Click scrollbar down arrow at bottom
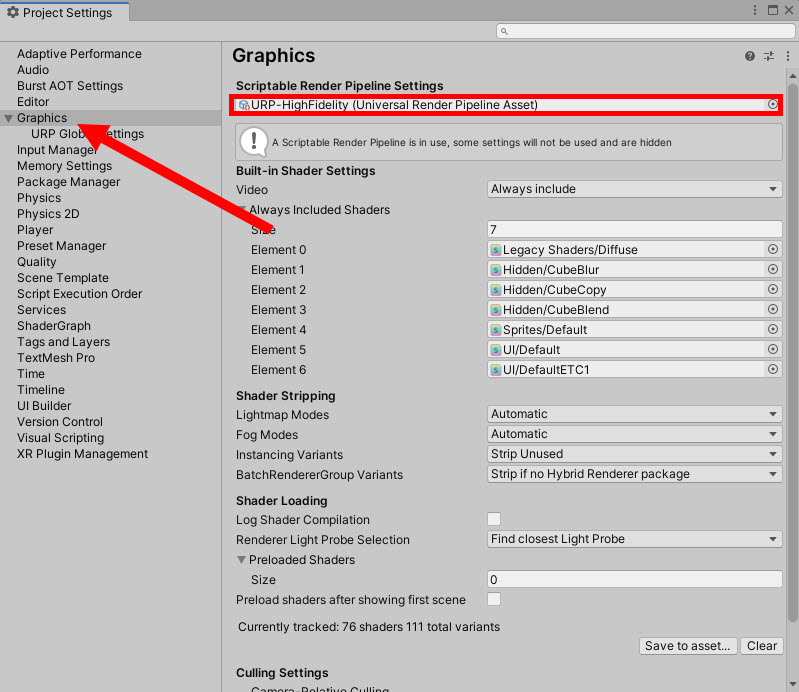 coord(792,684)
